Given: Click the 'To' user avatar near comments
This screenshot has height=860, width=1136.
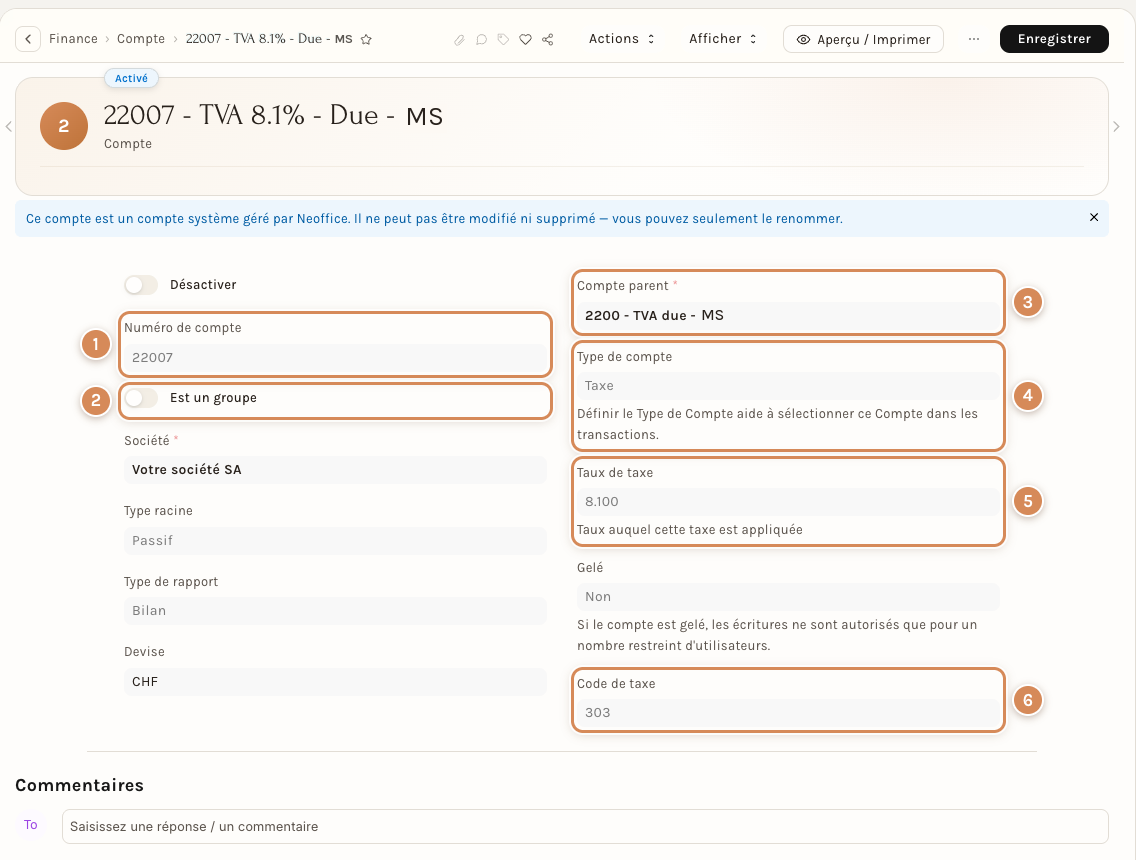Looking at the screenshot, I should click(30, 824).
